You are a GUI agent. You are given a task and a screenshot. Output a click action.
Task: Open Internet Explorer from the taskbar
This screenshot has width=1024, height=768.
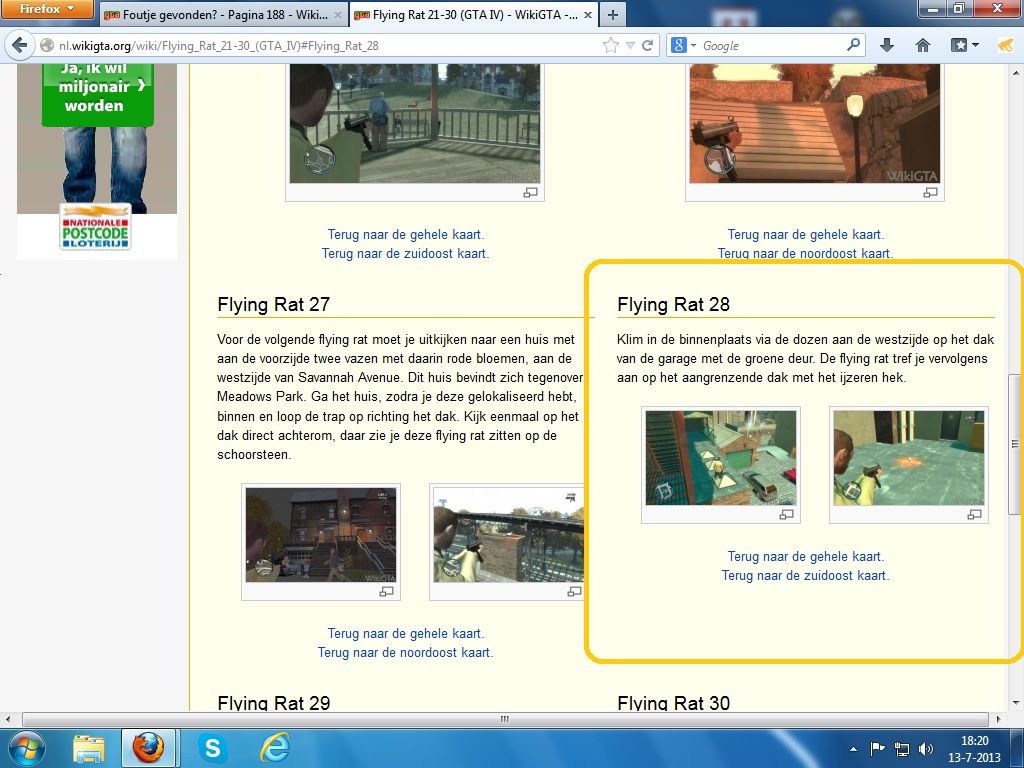274,748
